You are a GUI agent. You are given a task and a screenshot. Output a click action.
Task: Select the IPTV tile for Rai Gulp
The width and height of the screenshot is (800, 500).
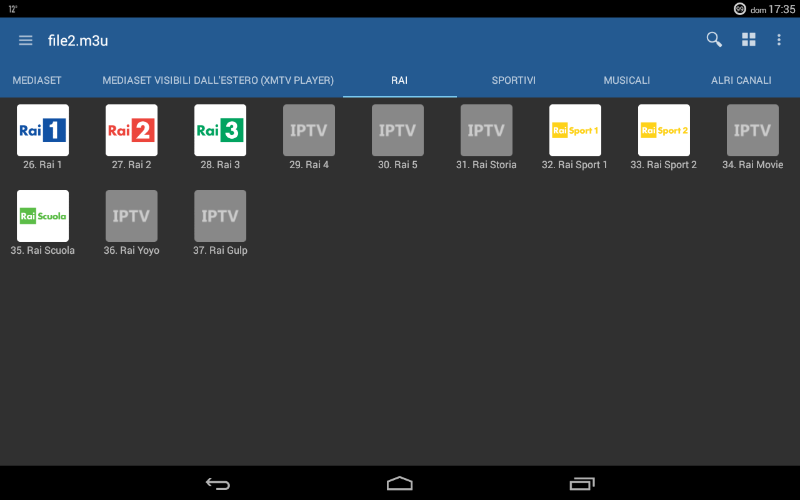click(x=220, y=216)
